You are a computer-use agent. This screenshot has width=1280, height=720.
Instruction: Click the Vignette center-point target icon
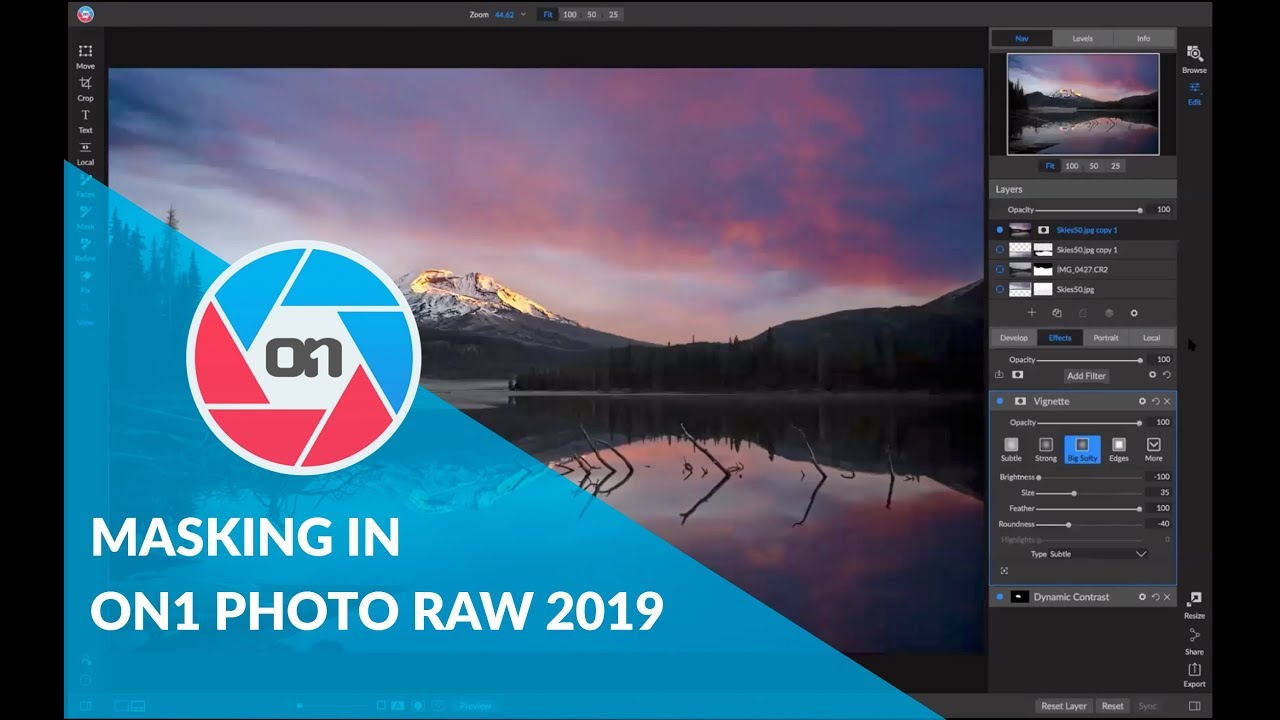(x=1004, y=571)
